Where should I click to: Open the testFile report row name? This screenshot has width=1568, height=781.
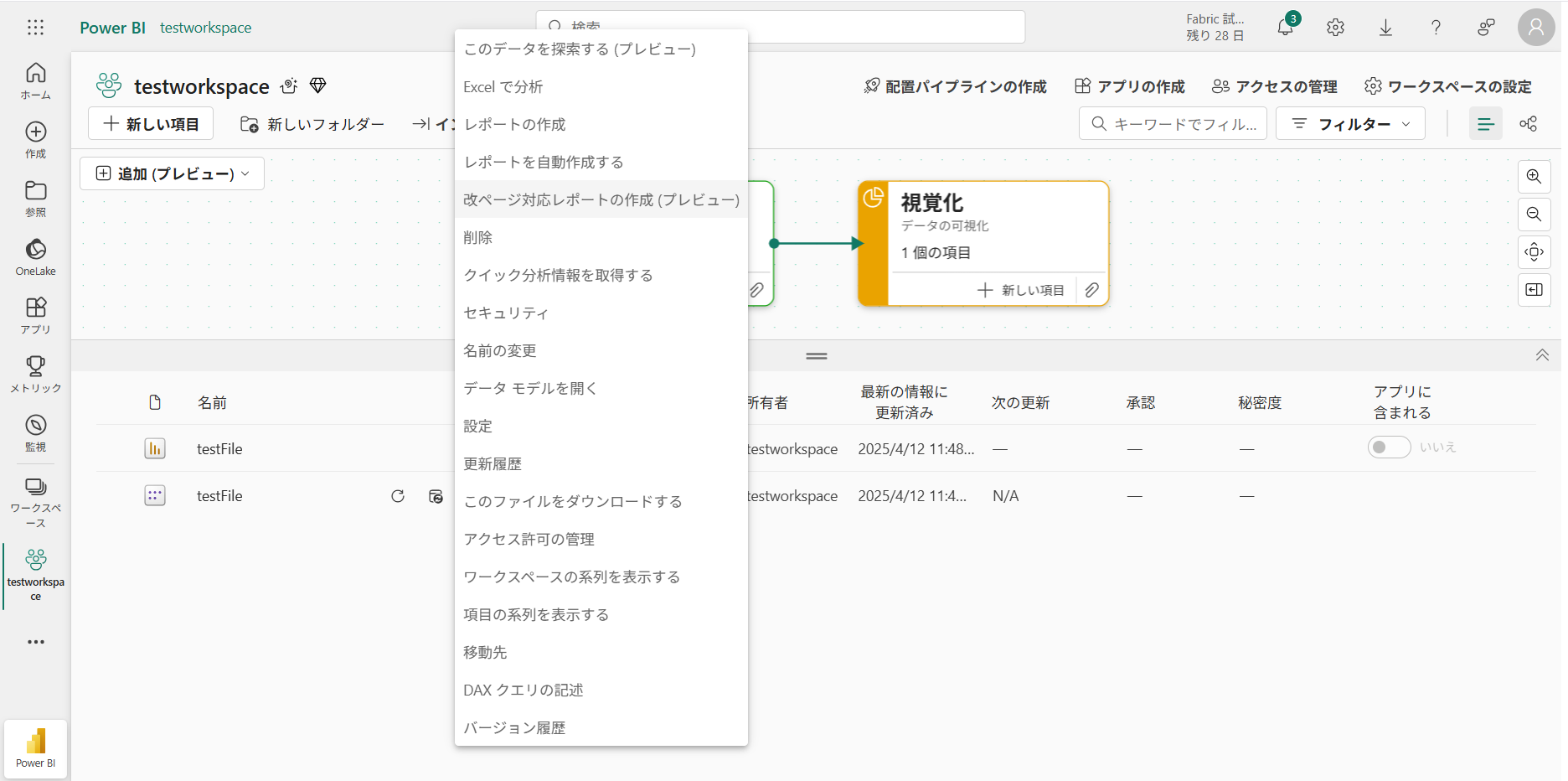pyautogui.click(x=219, y=449)
